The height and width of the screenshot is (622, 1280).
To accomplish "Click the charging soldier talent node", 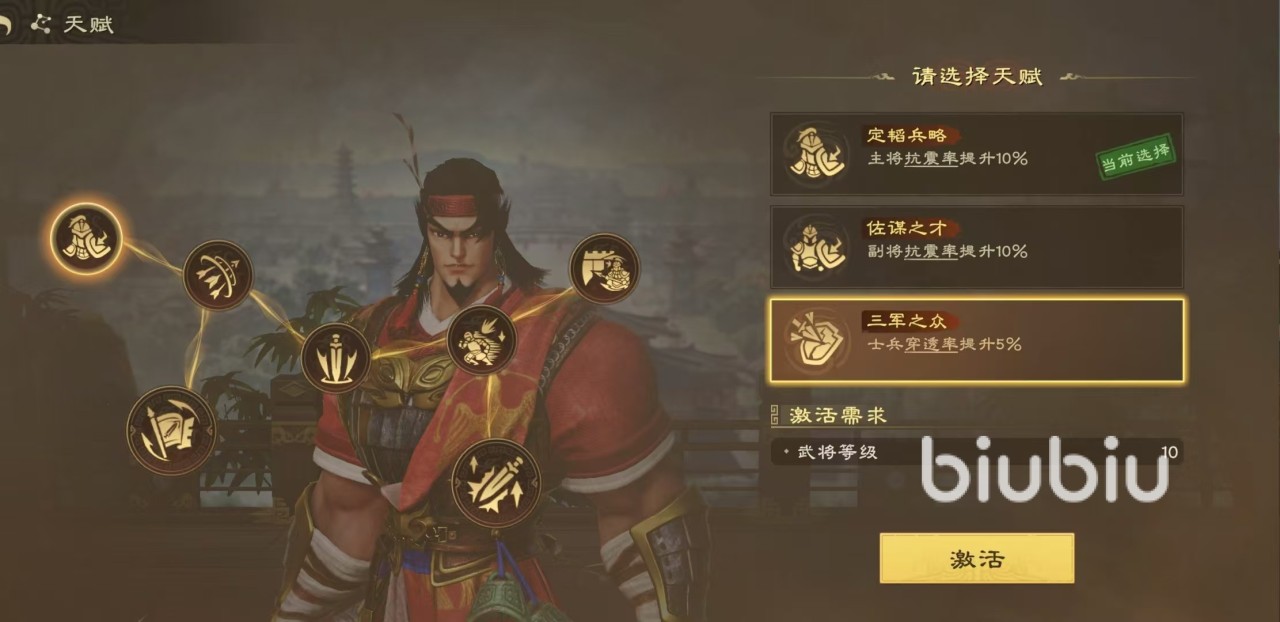I will coord(481,341).
